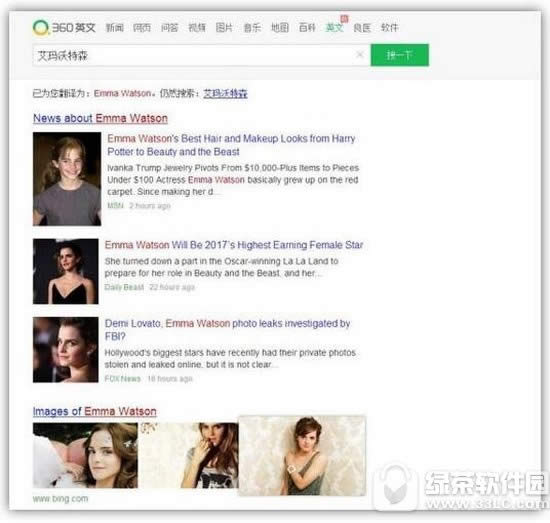Open the Demi Lovato photo leaks article
This screenshot has width=550, height=523.
click(227, 330)
